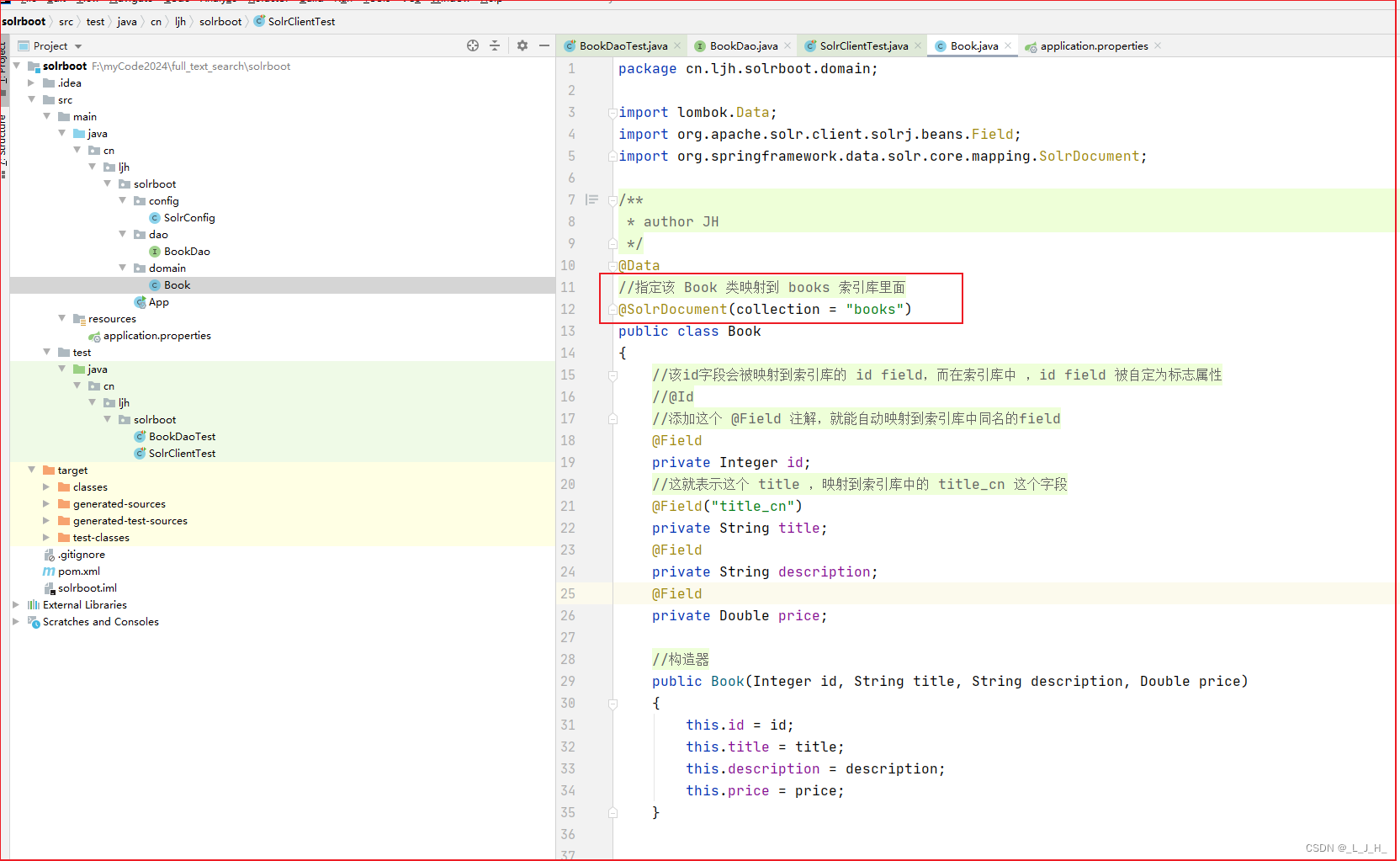This screenshot has height=861, width=1400.
Task: Click the App class icon under solrboot
Action: point(140,301)
